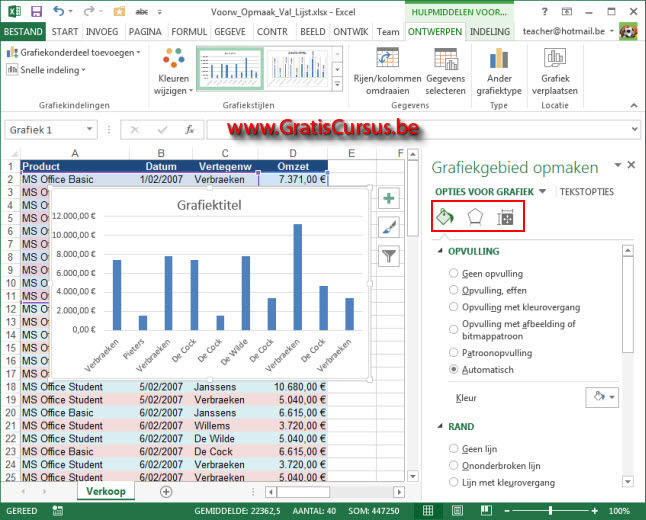
Task: Open the BESTAND tab
Action: click(23, 32)
